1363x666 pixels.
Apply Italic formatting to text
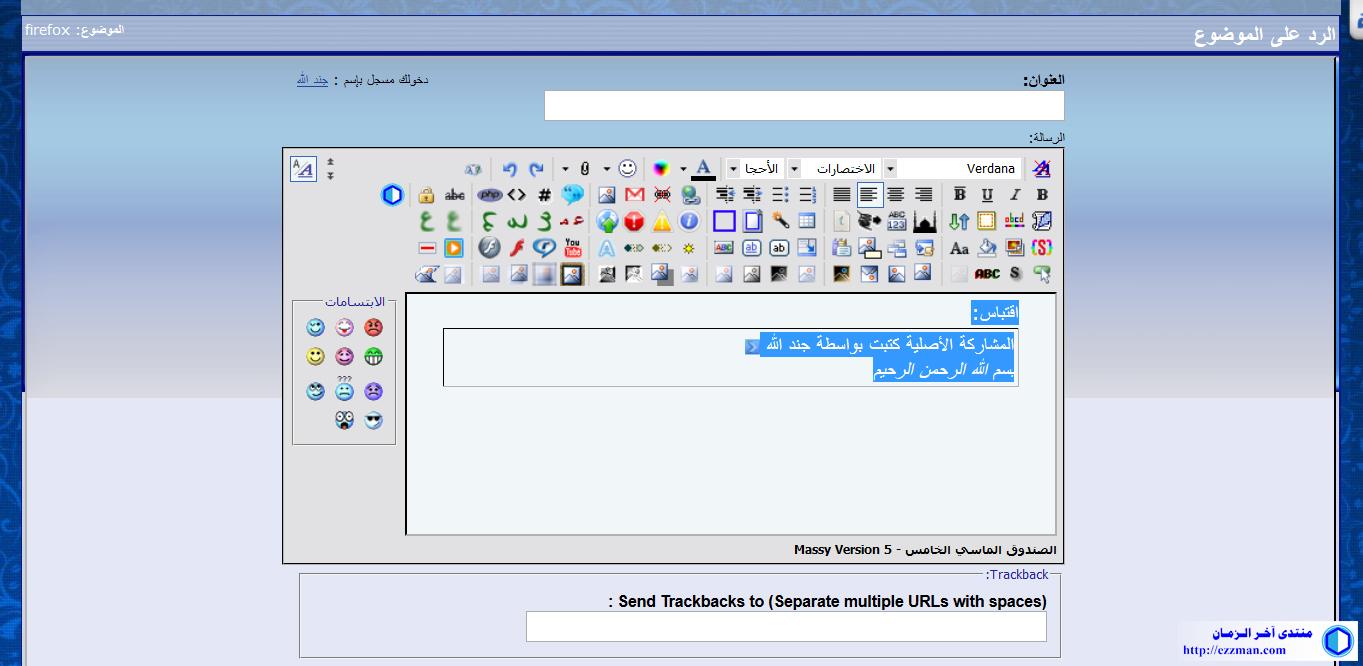[x=1014, y=195]
